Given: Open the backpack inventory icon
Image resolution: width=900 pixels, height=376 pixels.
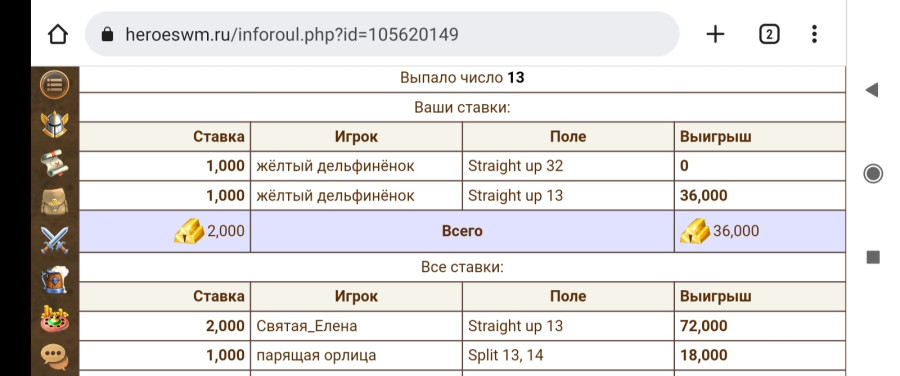Looking at the screenshot, I should (x=55, y=201).
